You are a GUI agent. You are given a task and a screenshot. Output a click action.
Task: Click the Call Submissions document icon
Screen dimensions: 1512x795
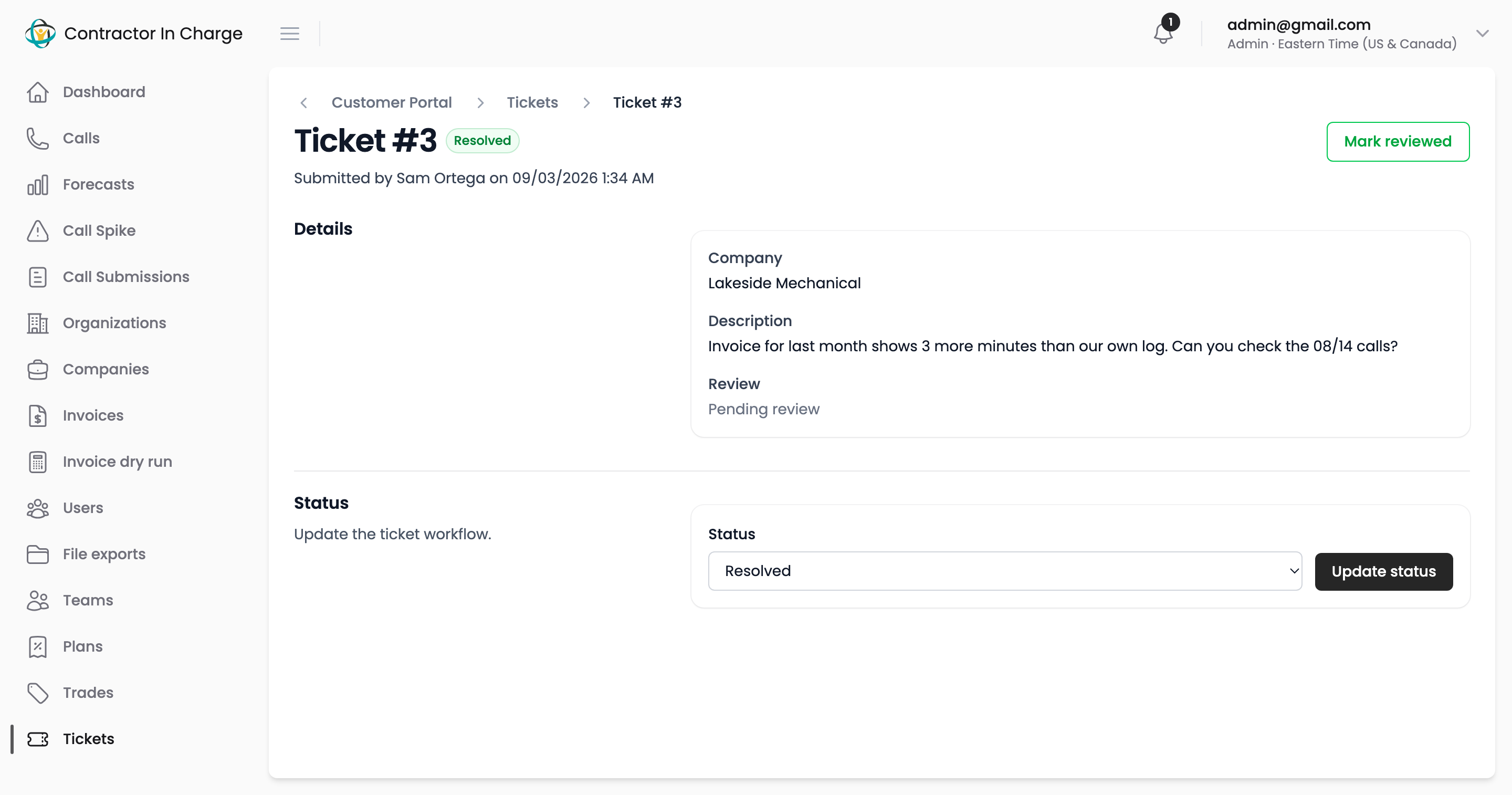click(x=38, y=277)
